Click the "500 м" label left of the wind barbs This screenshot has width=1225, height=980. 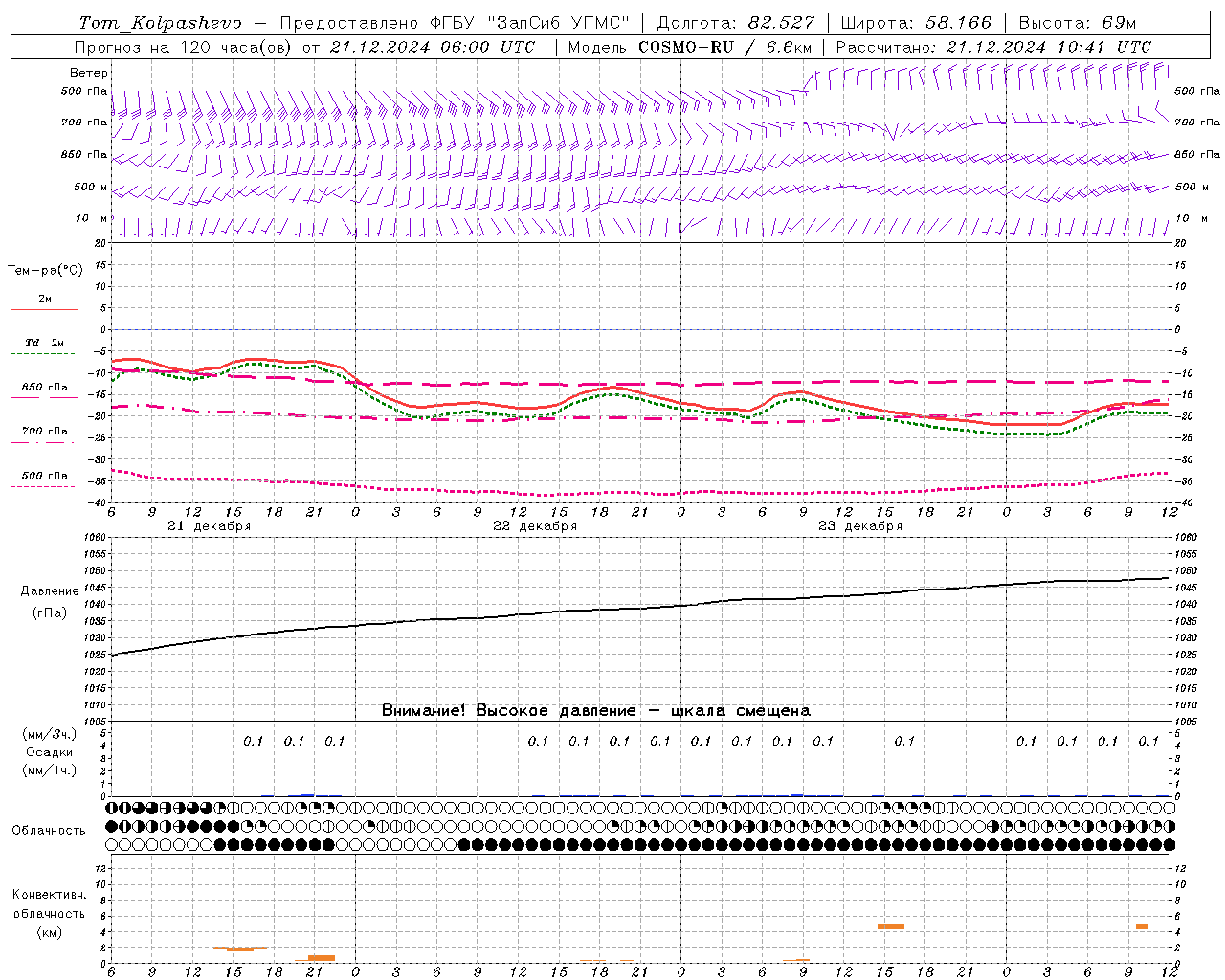click(91, 187)
